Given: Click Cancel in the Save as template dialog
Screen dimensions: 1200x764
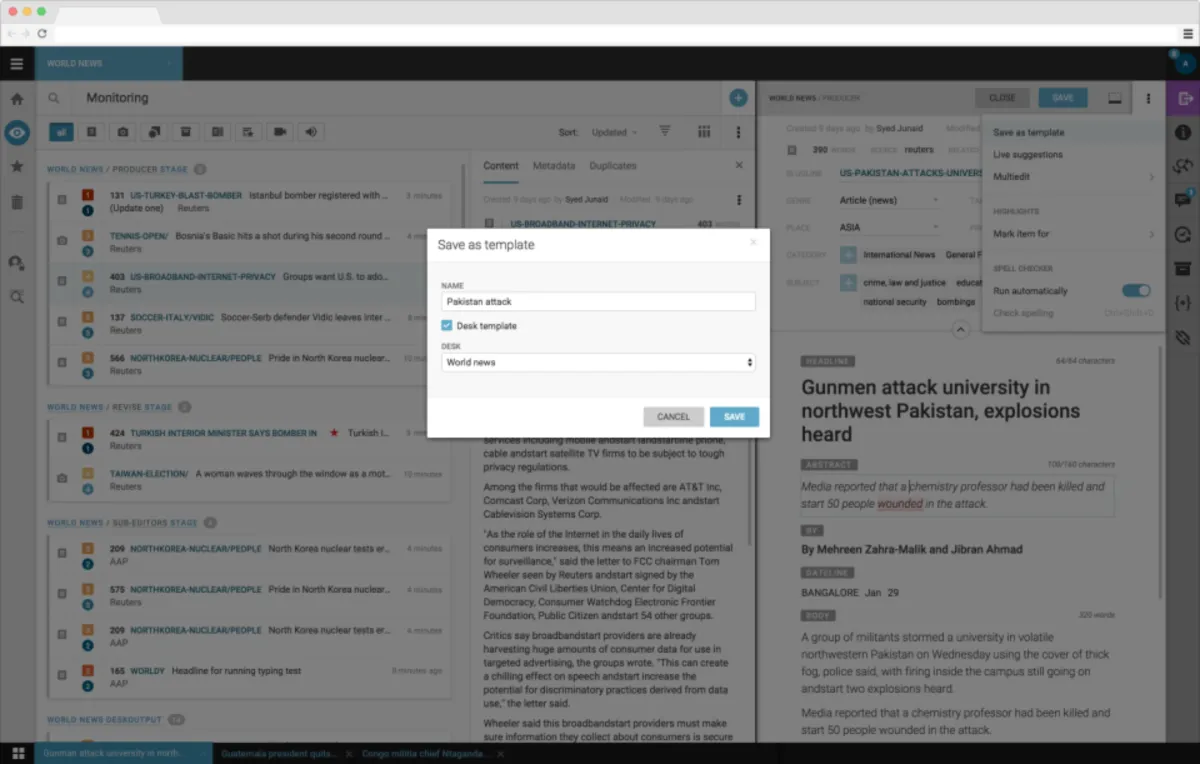Looking at the screenshot, I should coord(674,416).
